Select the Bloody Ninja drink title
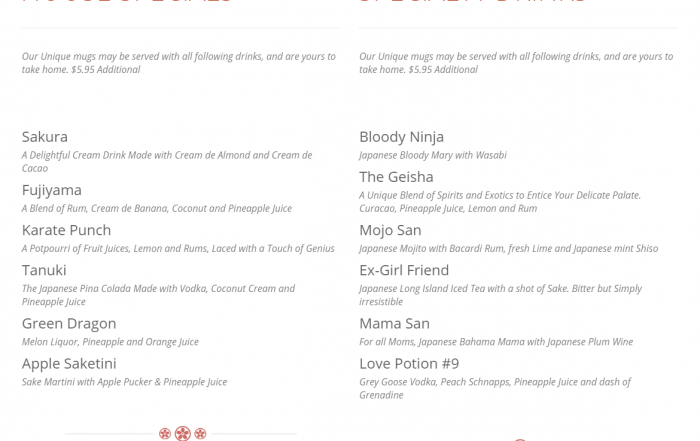The height and width of the screenshot is (441, 700). (x=401, y=137)
